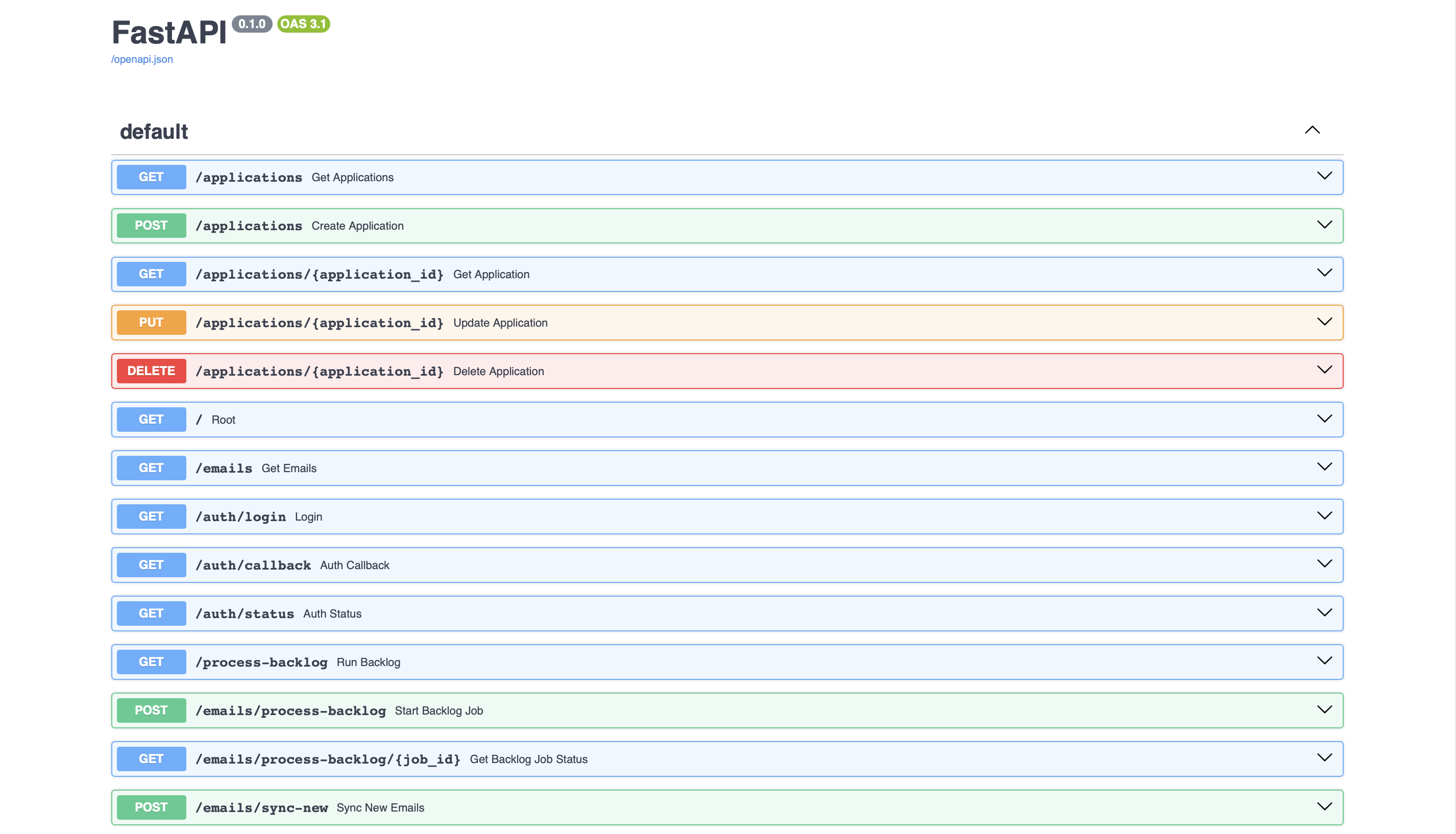Expand chevron for Get Backlog Job Status row
The height and width of the screenshot is (834, 1456).
click(1325, 757)
